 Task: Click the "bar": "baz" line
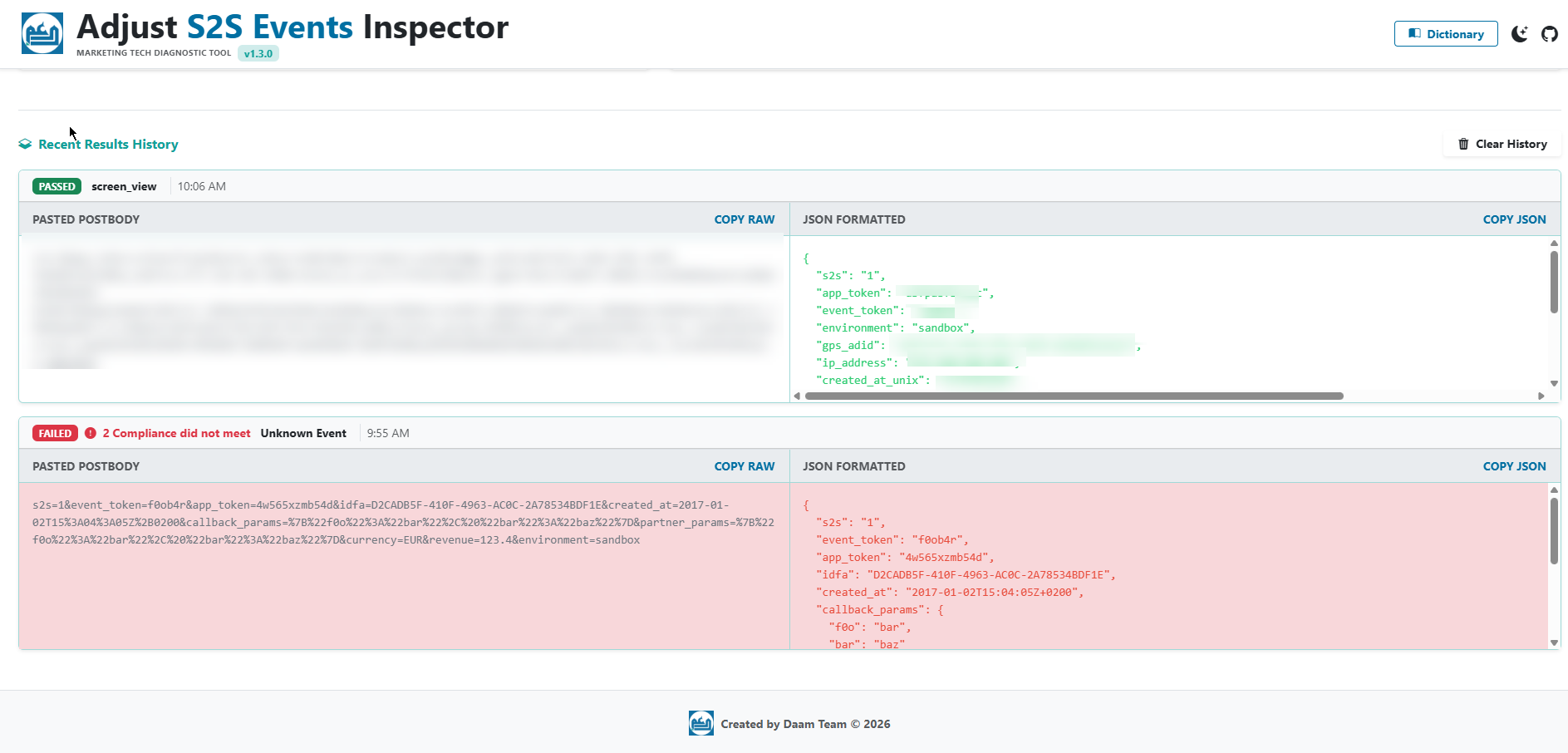pos(867,644)
